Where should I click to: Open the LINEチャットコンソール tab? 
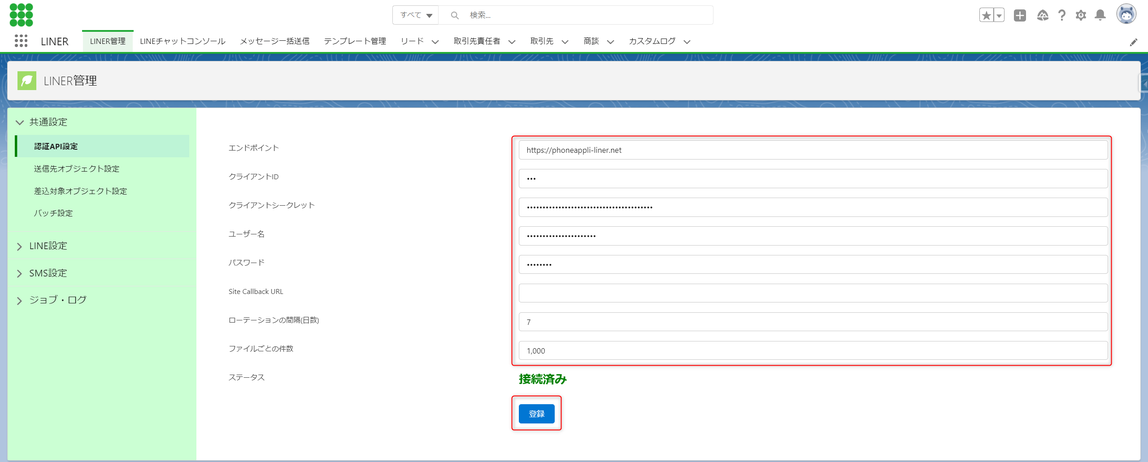(182, 41)
